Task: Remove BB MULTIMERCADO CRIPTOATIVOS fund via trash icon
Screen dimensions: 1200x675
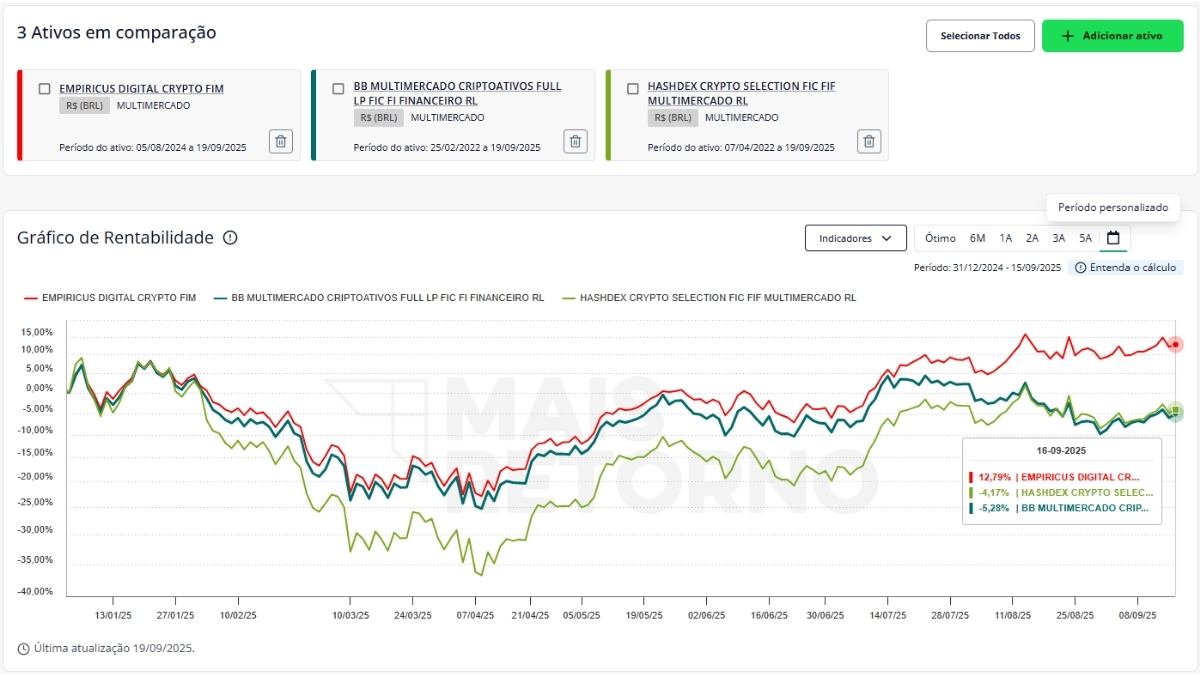Action: point(575,141)
